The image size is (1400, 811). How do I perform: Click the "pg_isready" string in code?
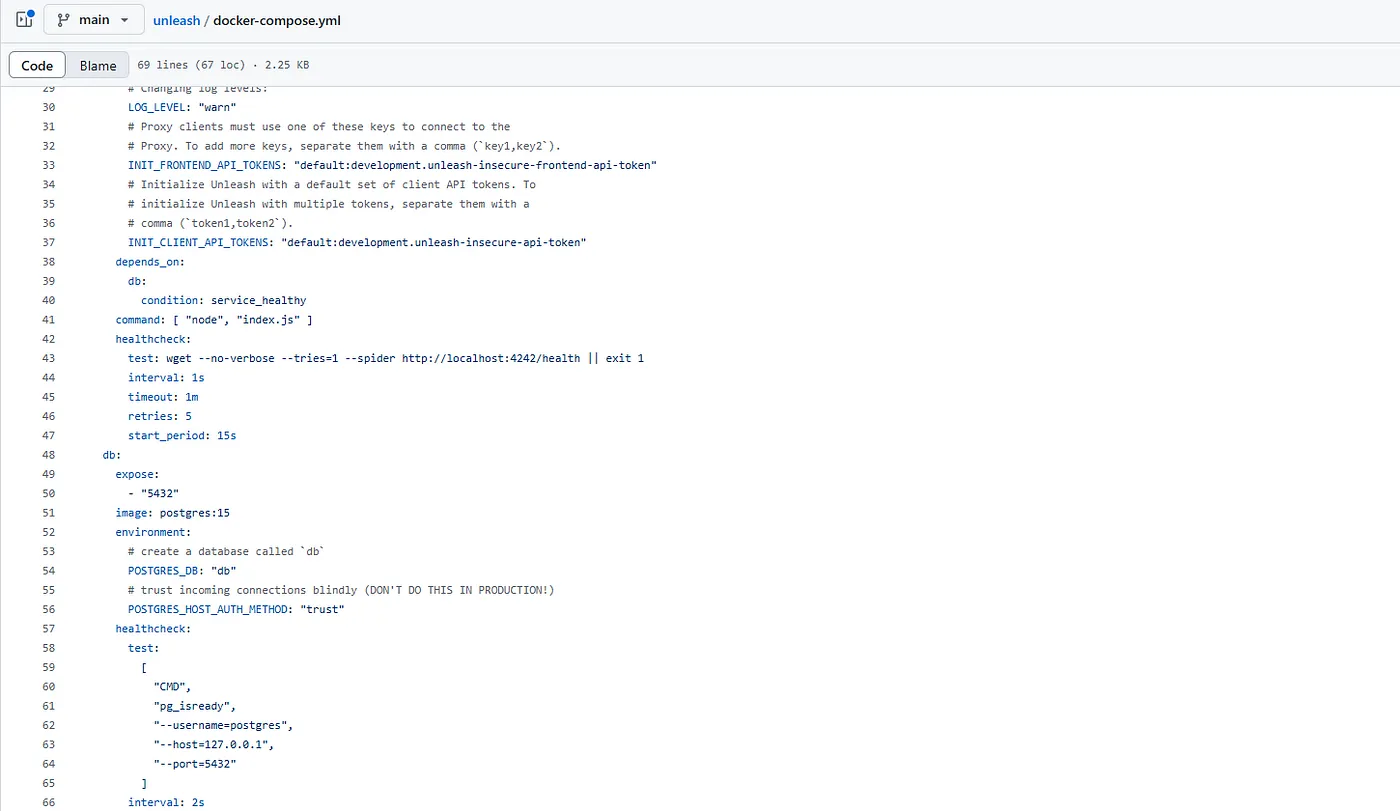point(194,706)
